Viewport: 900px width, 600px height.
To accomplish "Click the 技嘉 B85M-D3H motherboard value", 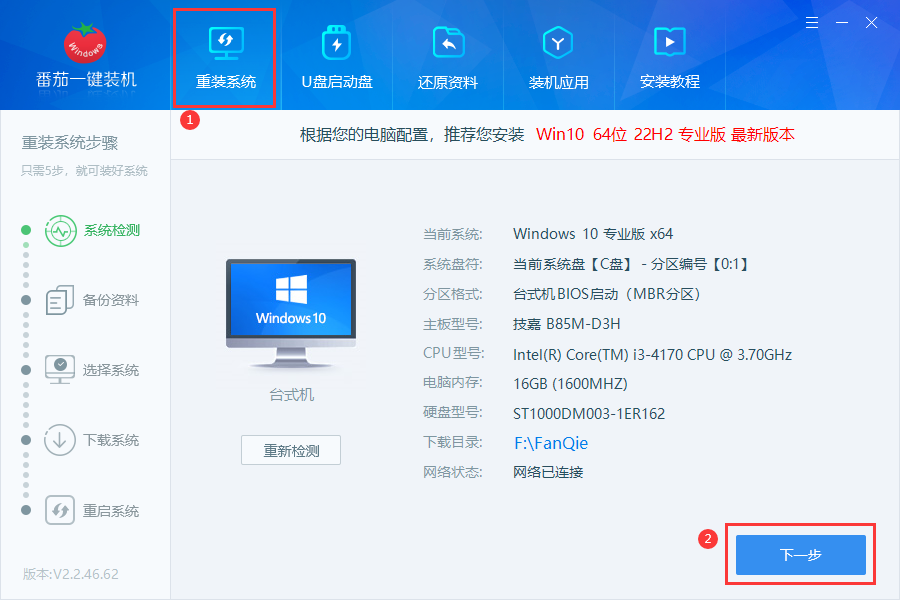I will (x=567, y=324).
